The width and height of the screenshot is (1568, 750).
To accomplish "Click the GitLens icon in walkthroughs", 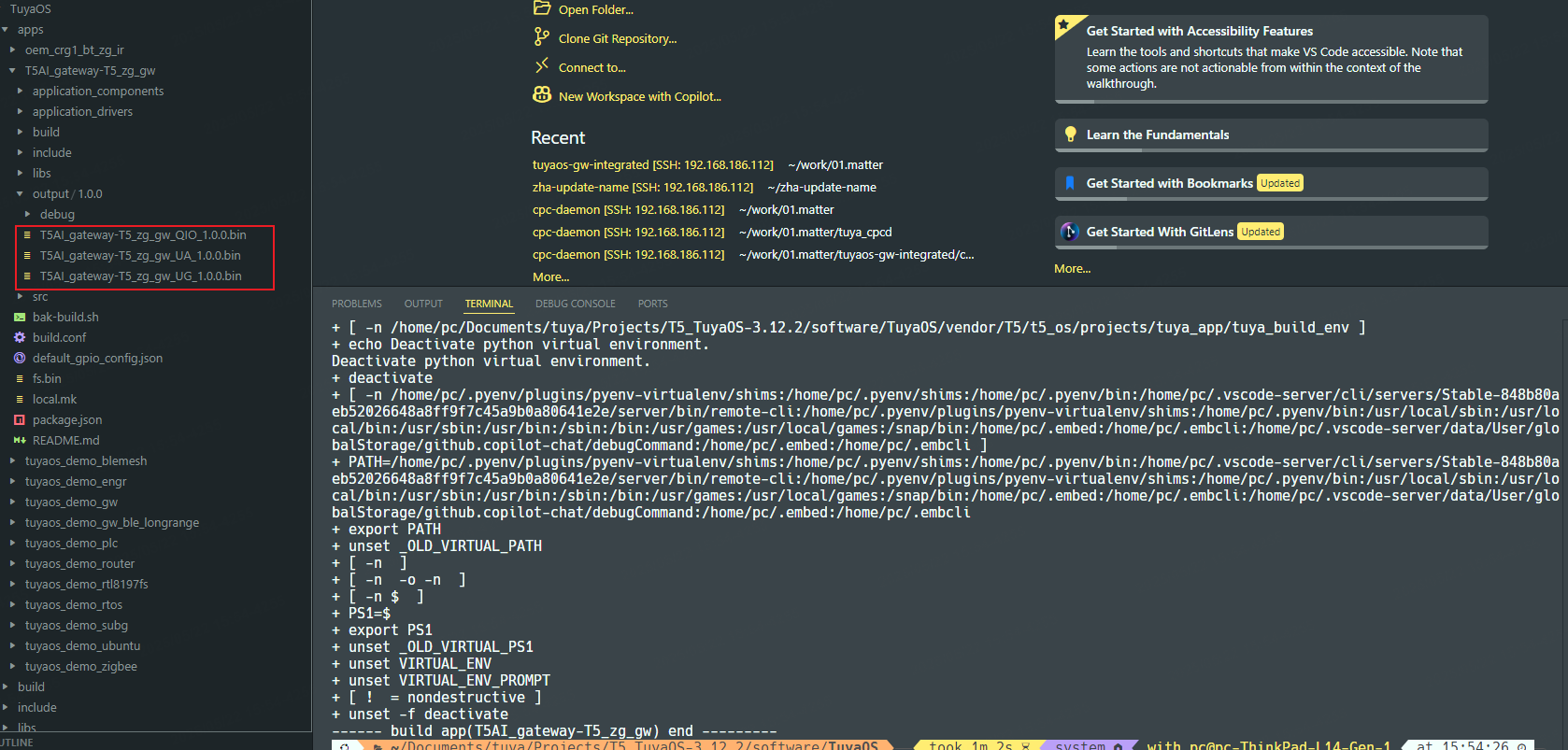I will [x=1070, y=232].
